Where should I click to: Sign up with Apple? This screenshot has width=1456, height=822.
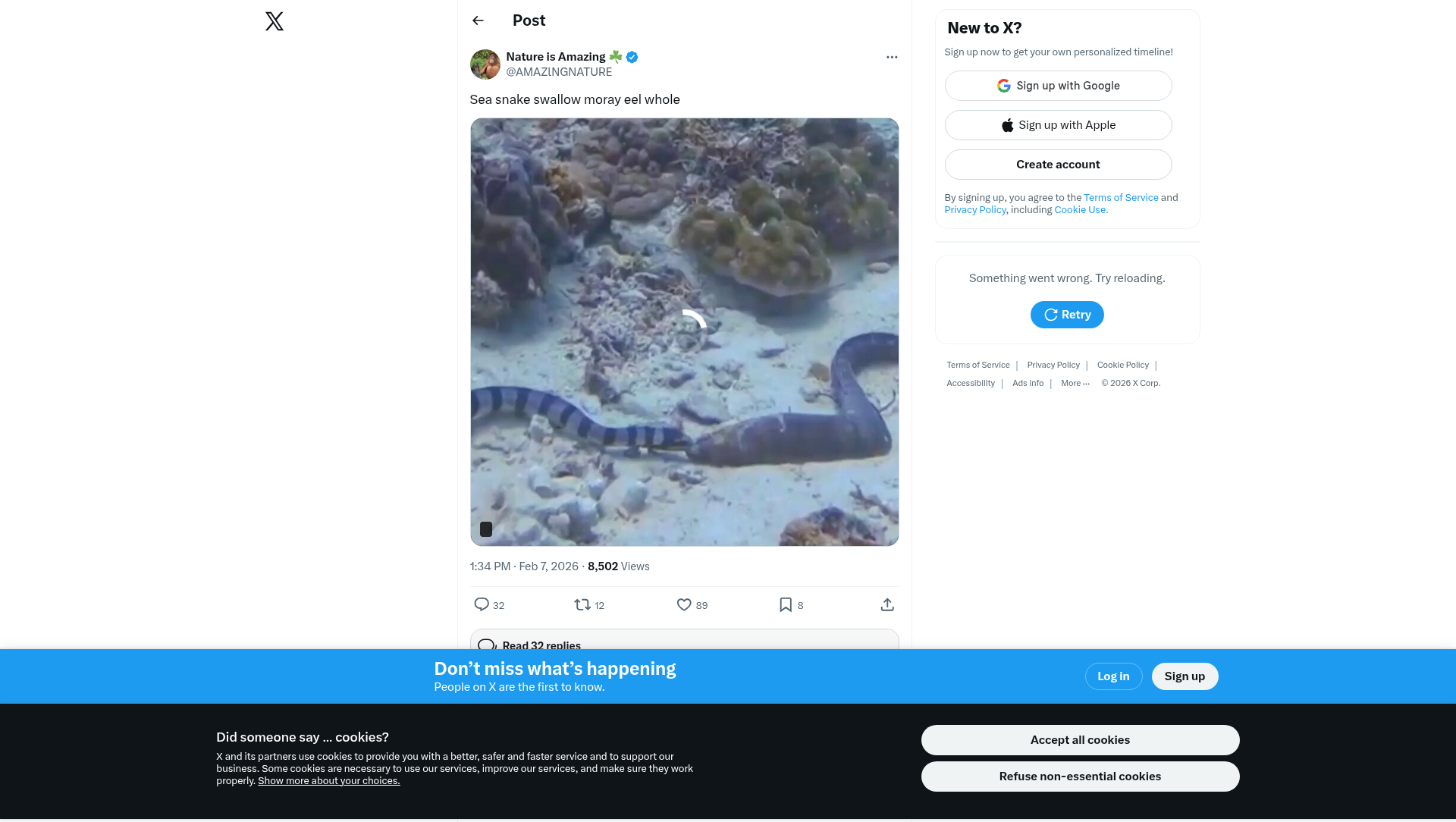(x=1058, y=125)
